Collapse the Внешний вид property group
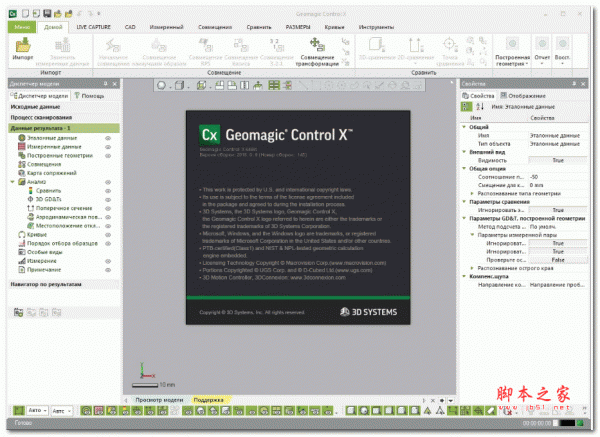 (464, 152)
